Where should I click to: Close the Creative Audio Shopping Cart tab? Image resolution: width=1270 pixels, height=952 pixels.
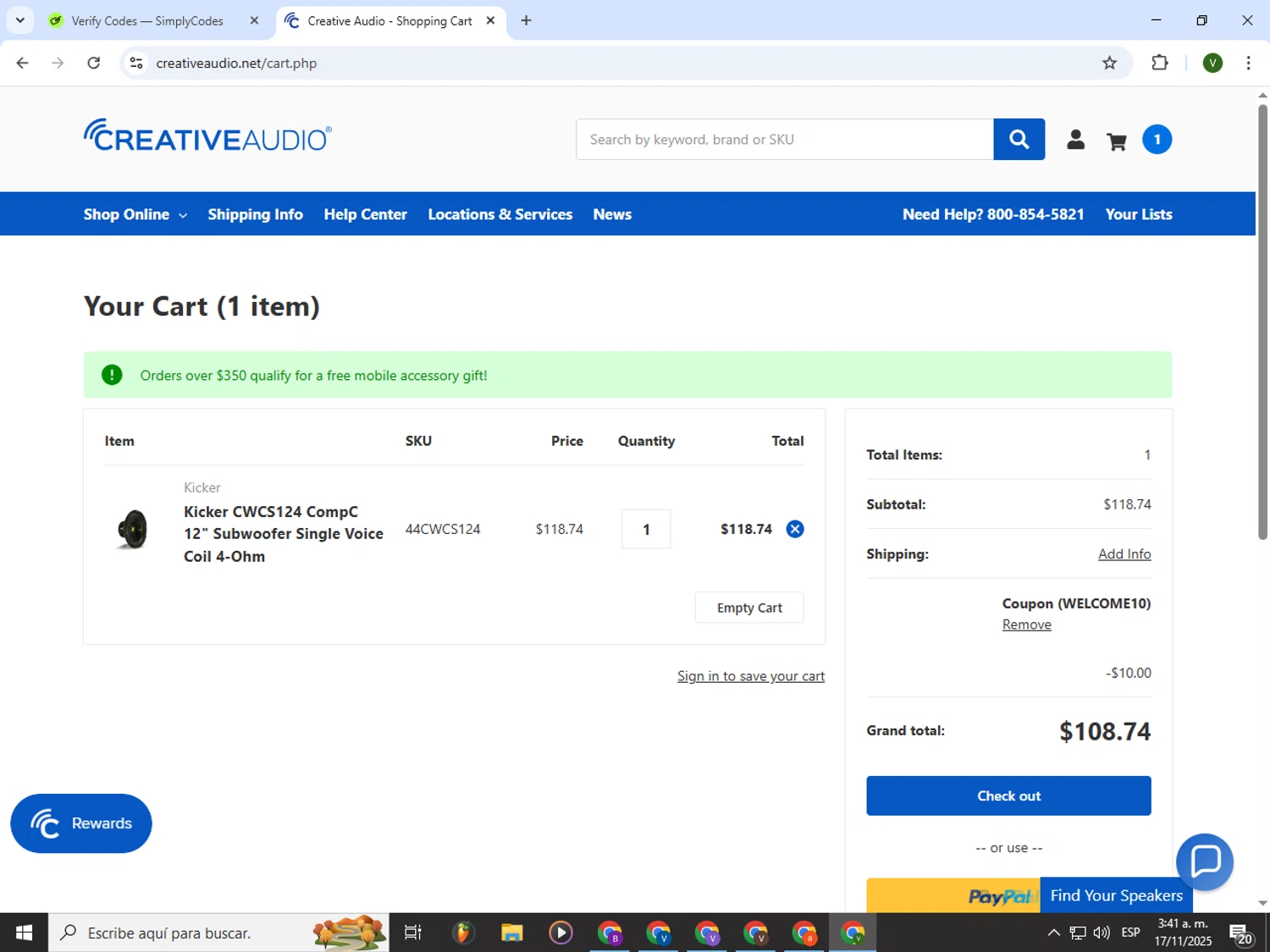490,20
